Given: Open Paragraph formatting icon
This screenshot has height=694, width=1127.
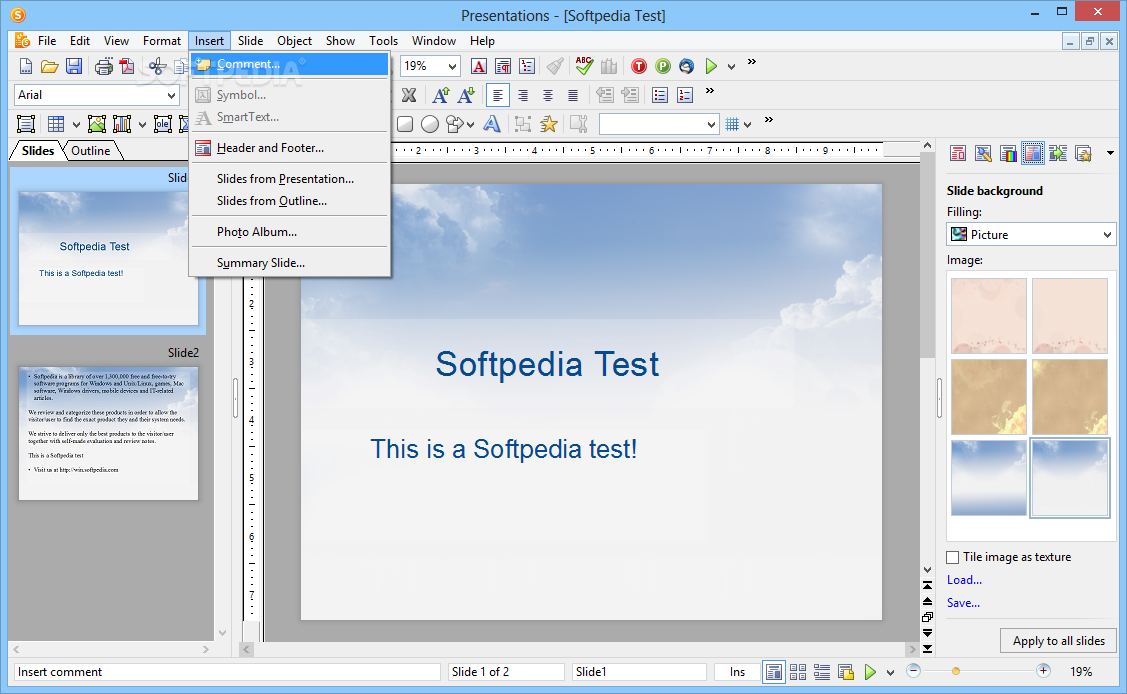Looking at the screenshot, I should 503,67.
